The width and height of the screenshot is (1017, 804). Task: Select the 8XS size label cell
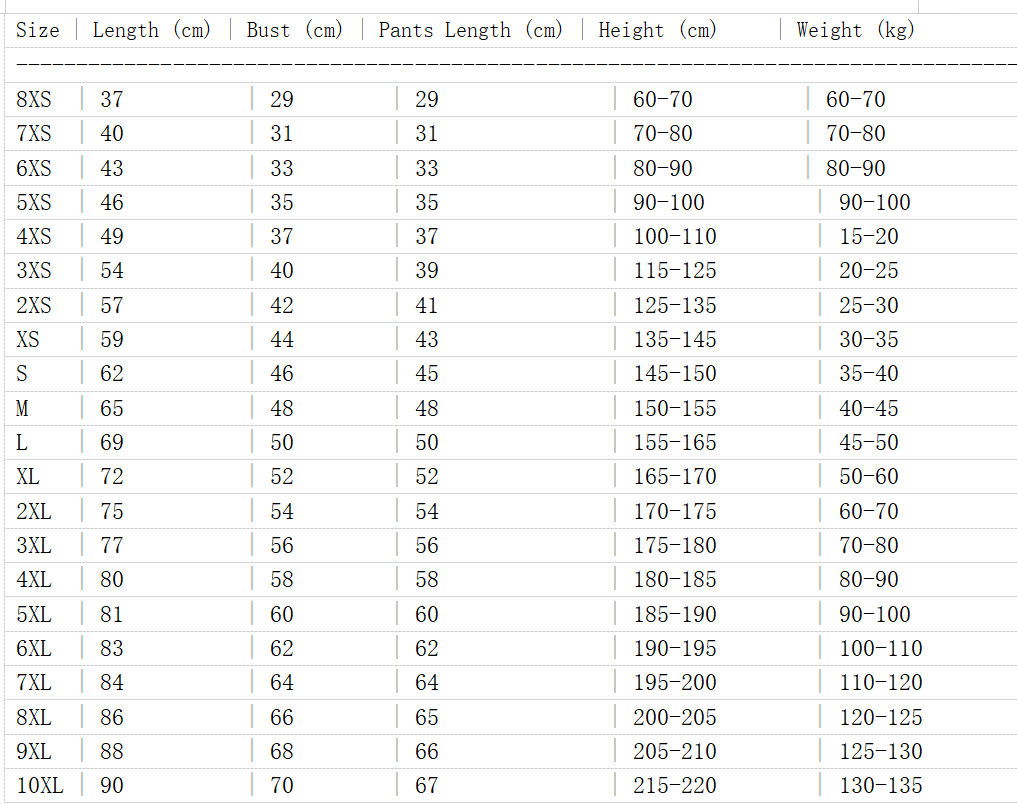[34, 99]
